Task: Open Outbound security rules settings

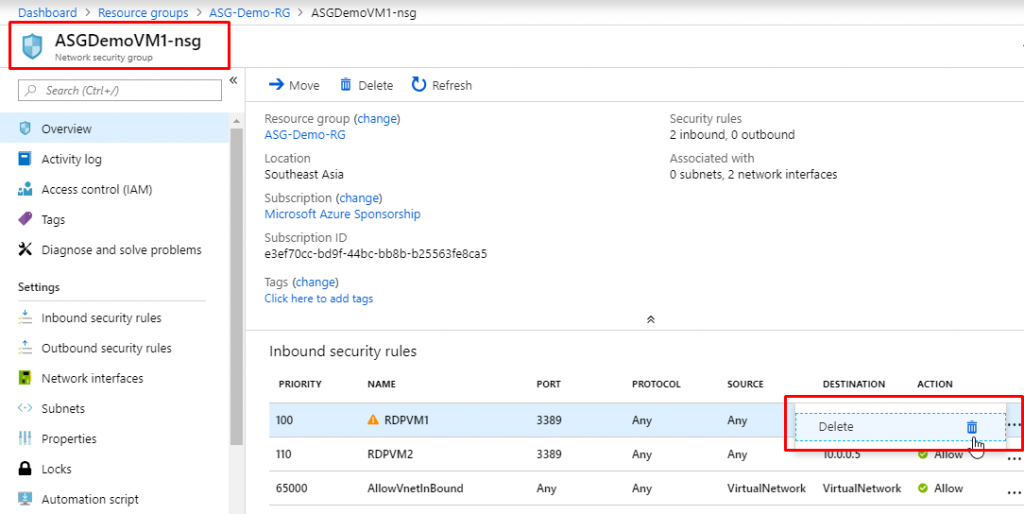Action: 106,348
